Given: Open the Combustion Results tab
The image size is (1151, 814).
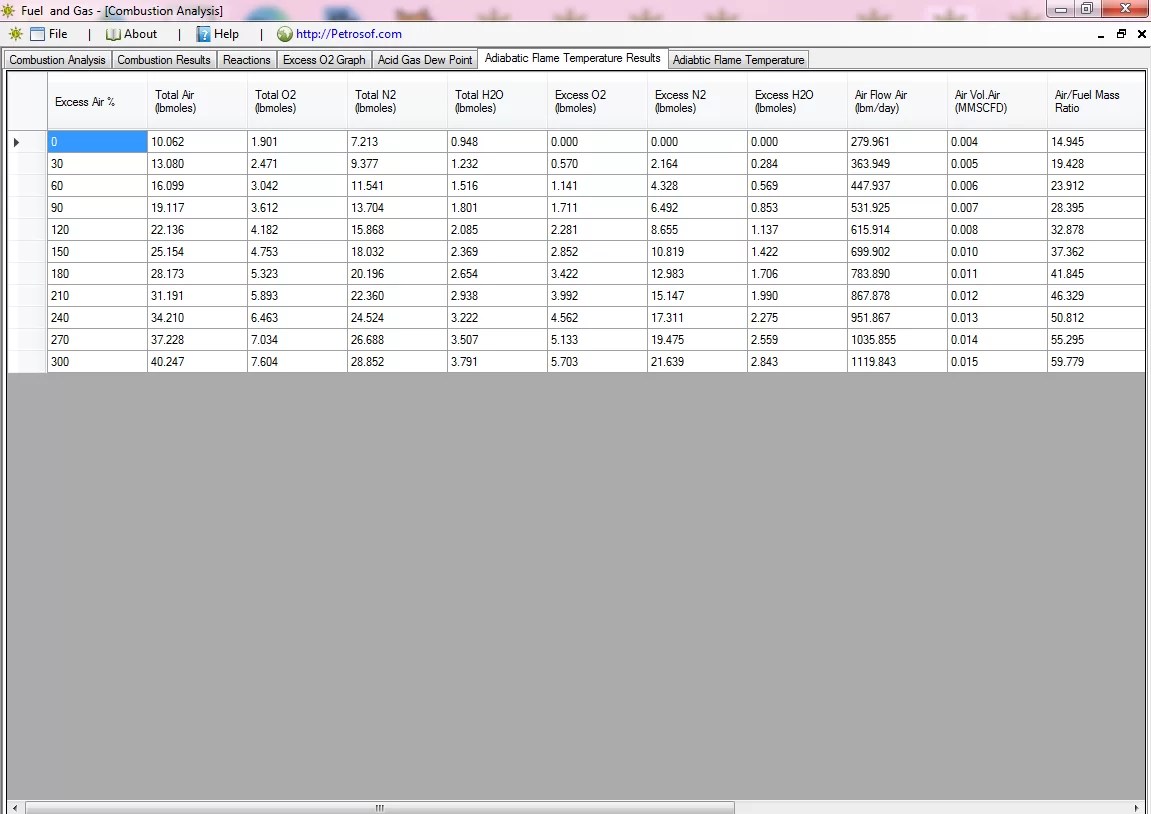Looking at the screenshot, I should 163,59.
